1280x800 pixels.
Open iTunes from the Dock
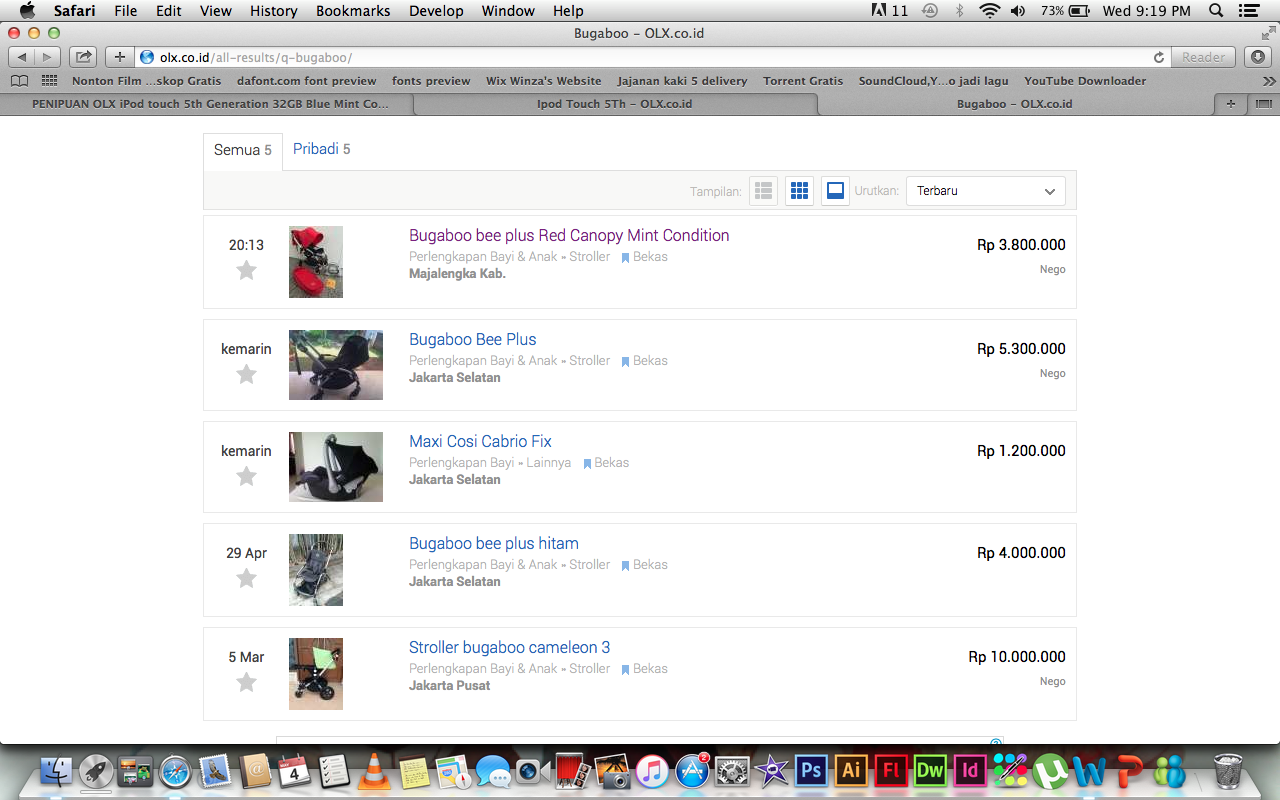coord(652,771)
